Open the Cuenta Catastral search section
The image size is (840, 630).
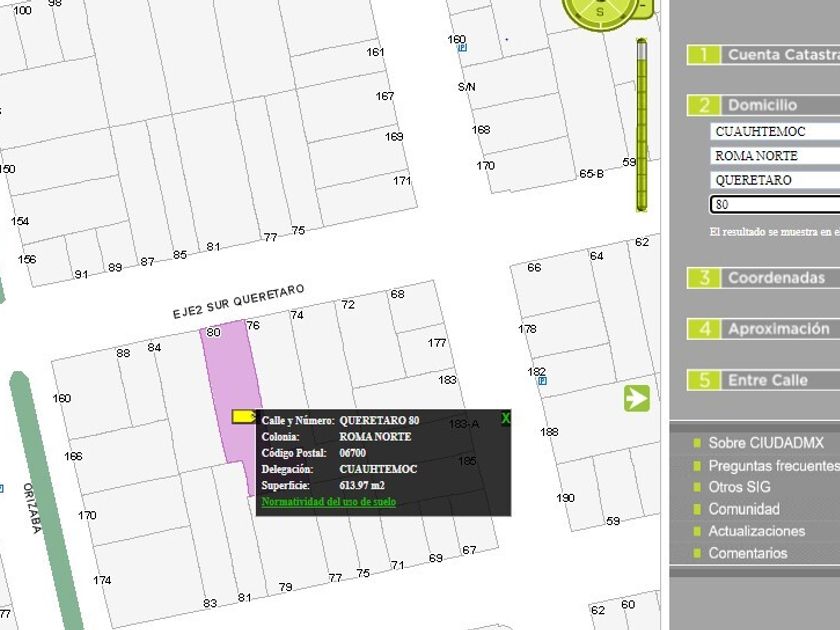763,55
